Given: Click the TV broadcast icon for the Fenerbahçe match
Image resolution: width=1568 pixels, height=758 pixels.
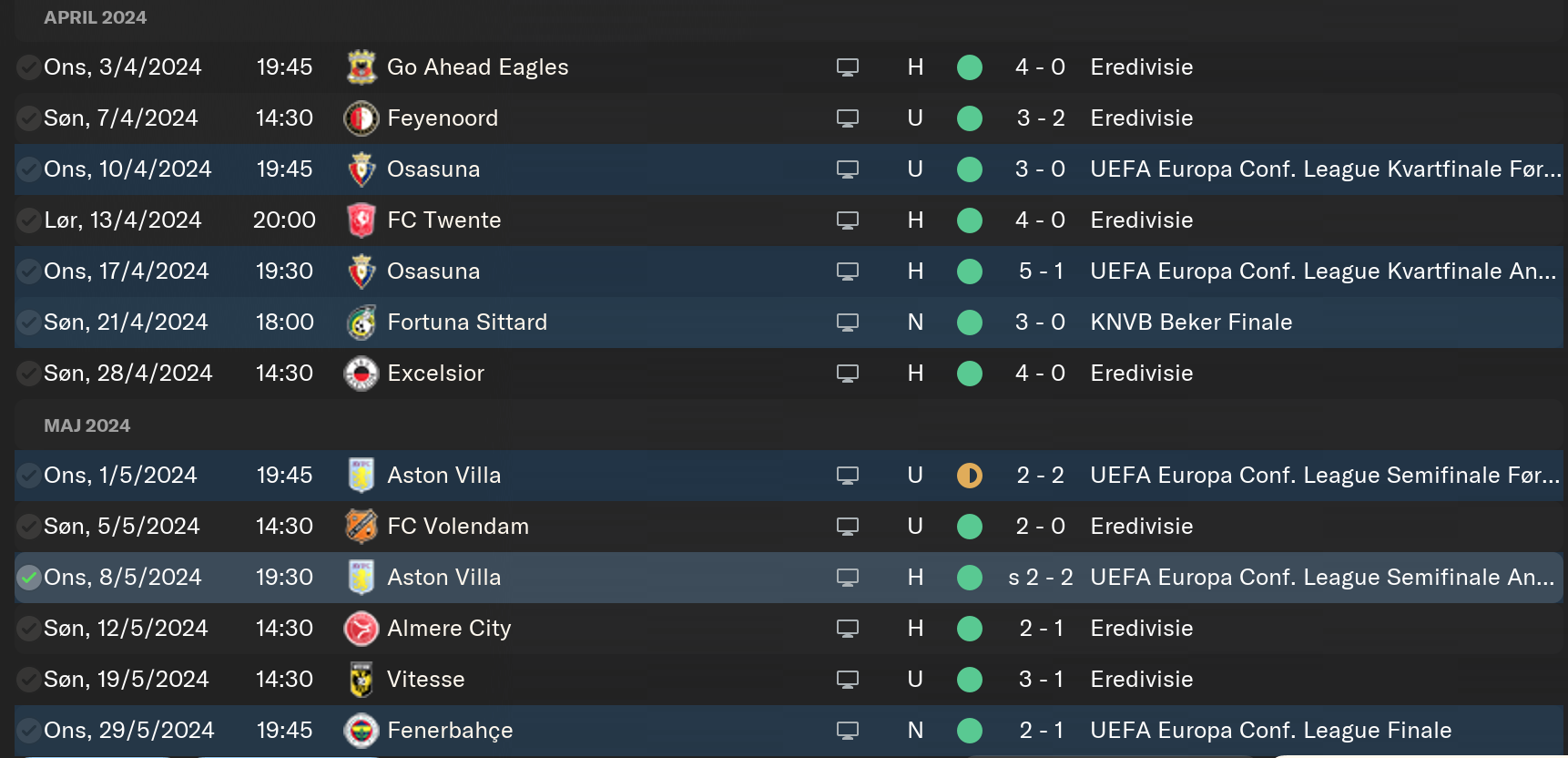Looking at the screenshot, I should (848, 731).
